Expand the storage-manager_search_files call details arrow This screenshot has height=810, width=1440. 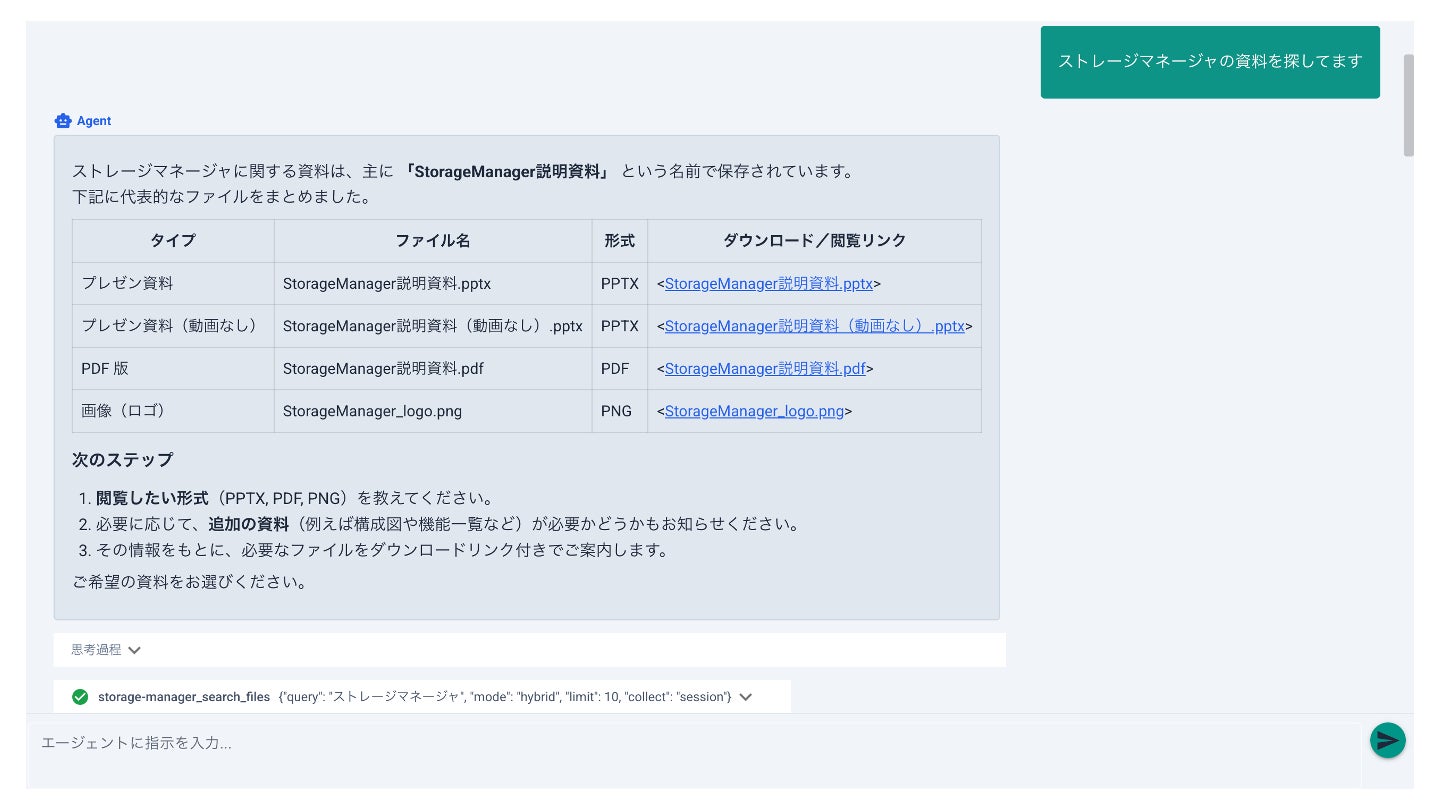pyautogui.click(x=745, y=697)
